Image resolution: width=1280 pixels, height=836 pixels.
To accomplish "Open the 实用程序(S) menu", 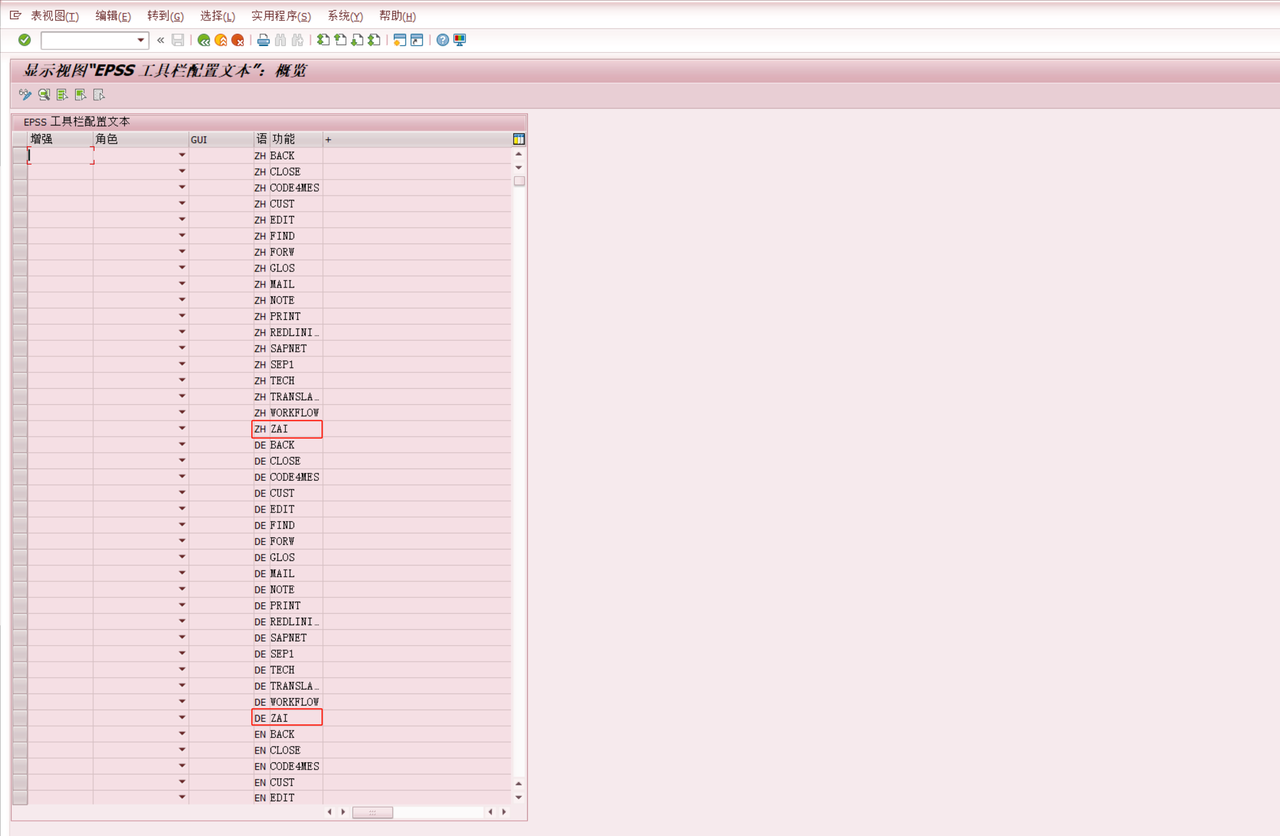I will [x=281, y=16].
